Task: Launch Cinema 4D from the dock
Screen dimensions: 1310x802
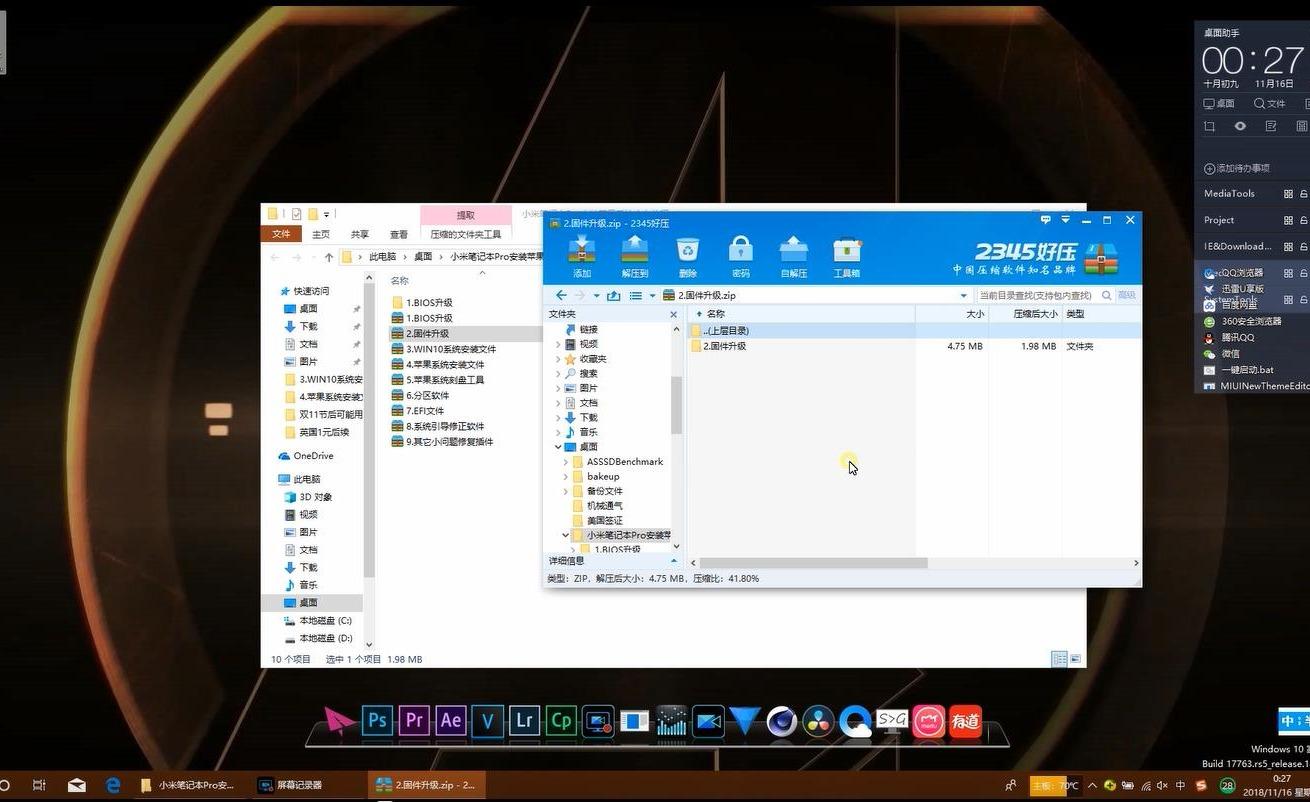Action: 782,721
